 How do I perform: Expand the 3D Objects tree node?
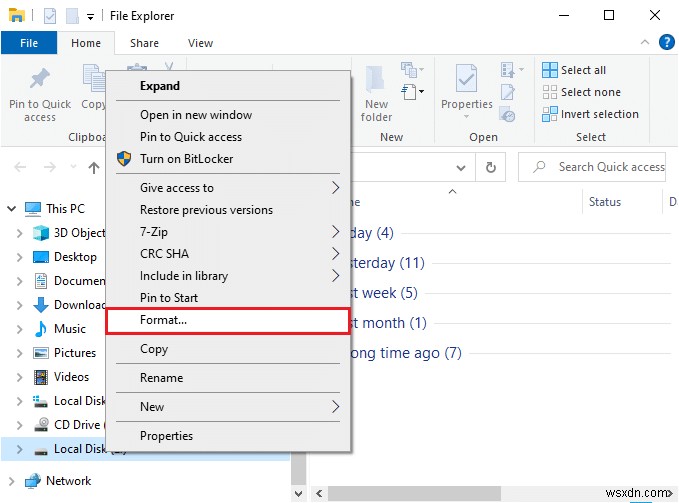coord(20,233)
